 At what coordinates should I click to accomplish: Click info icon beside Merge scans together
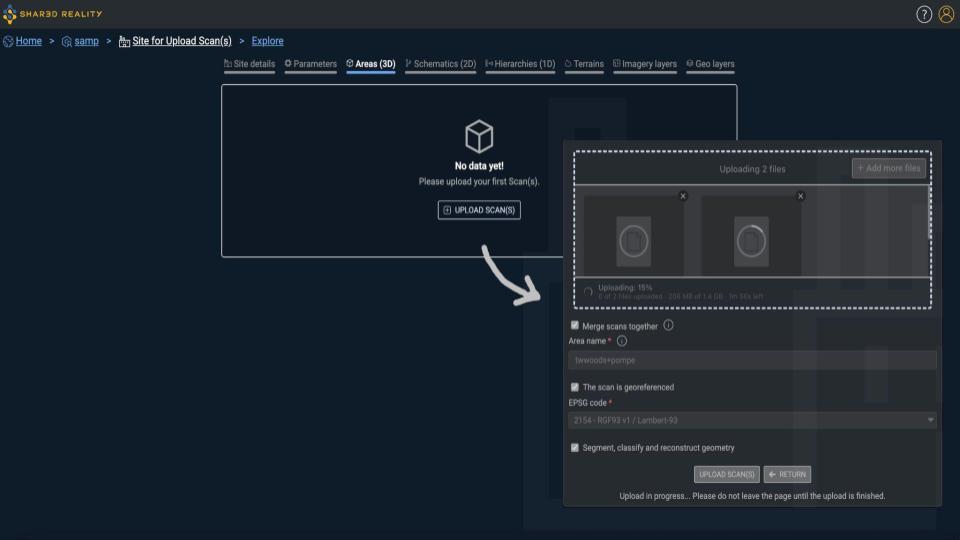click(668, 325)
